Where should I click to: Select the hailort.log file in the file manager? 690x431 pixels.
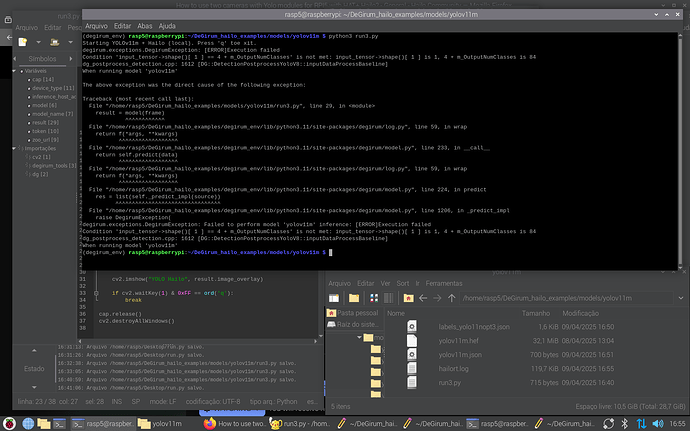(454, 367)
